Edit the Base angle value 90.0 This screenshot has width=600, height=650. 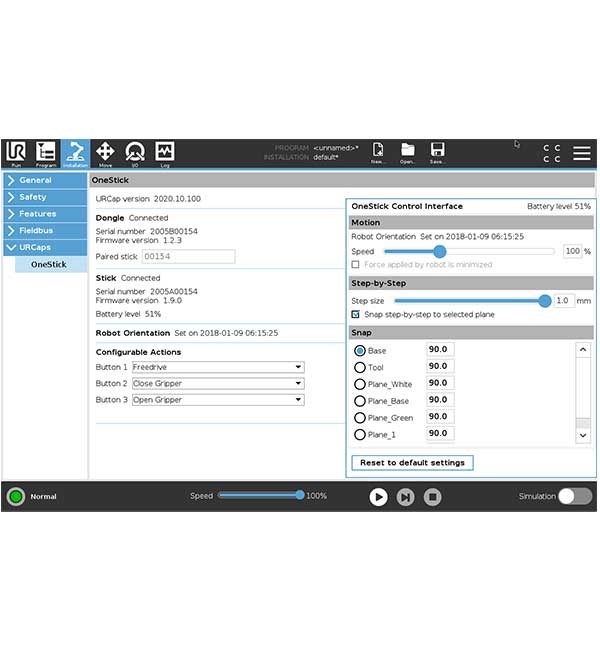[440, 349]
